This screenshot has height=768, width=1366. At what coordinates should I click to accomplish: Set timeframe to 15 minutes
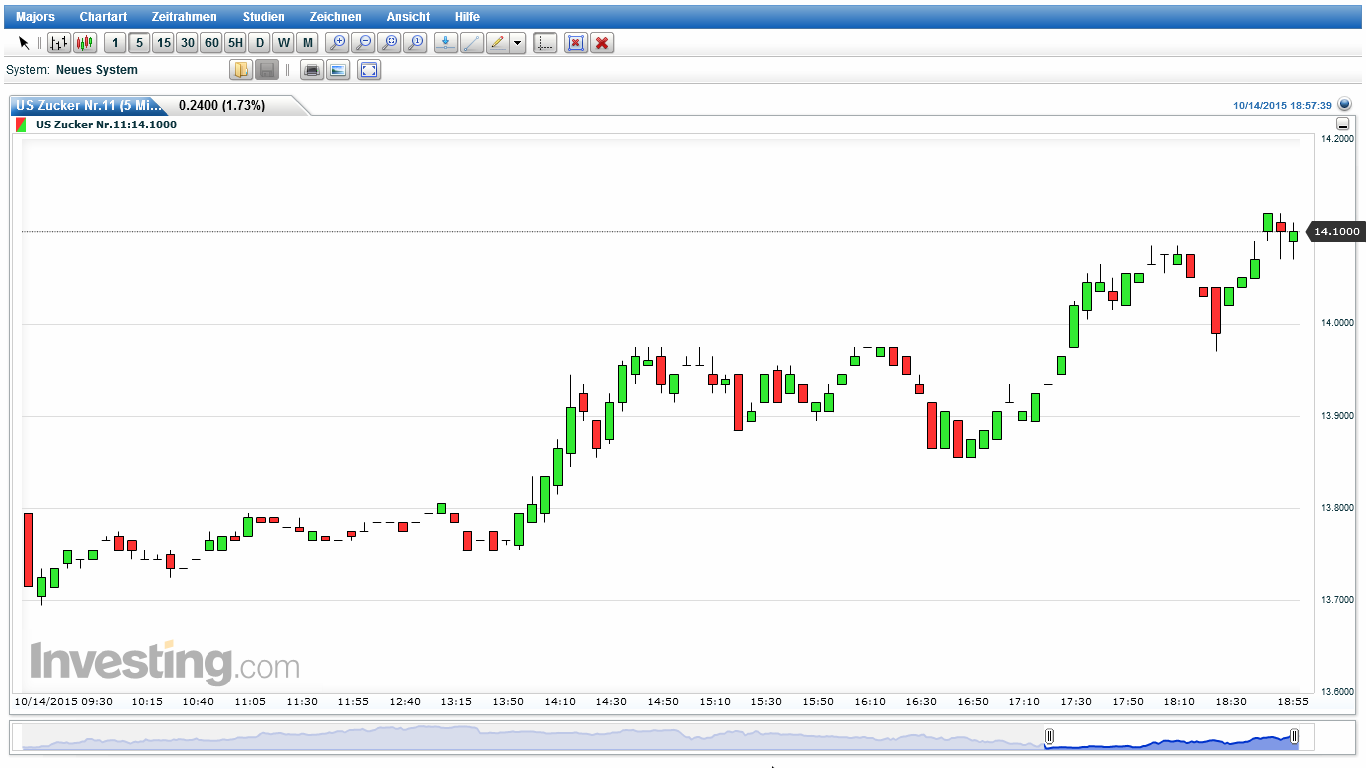click(x=163, y=43)
